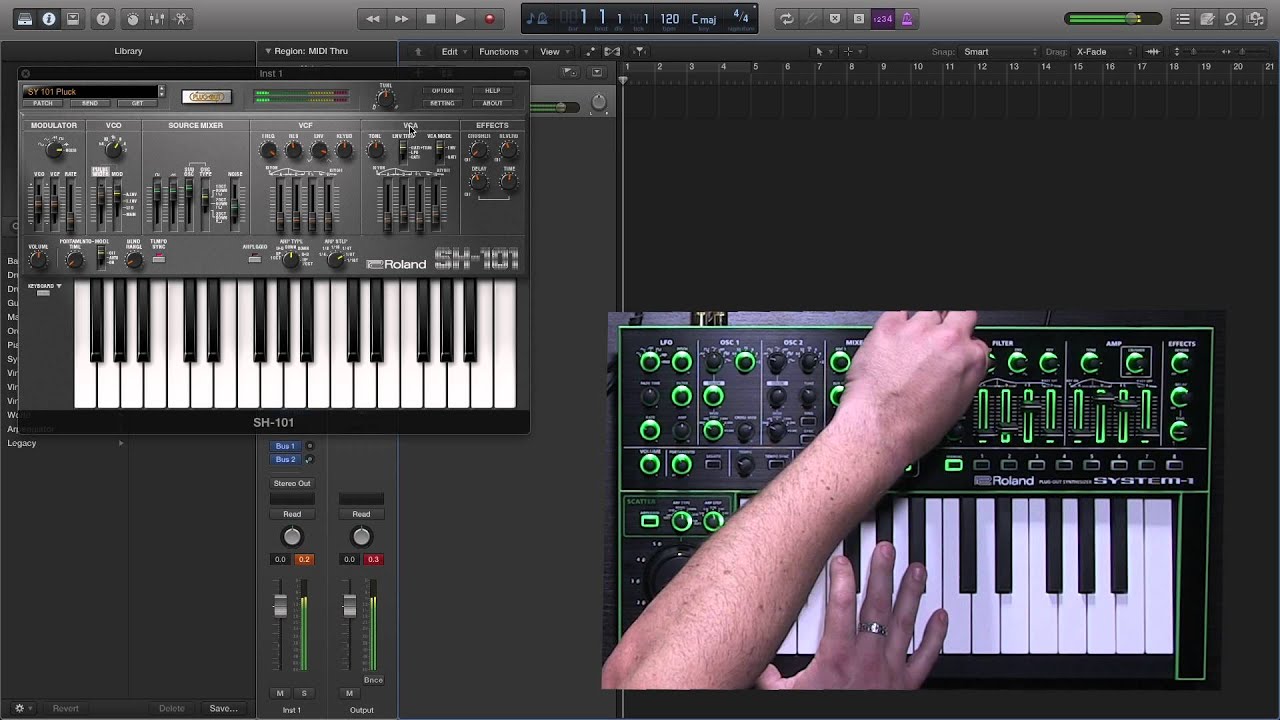Click the red Record button
Image resolution: width=1280 pixels, height=720 pixels.
489,19
